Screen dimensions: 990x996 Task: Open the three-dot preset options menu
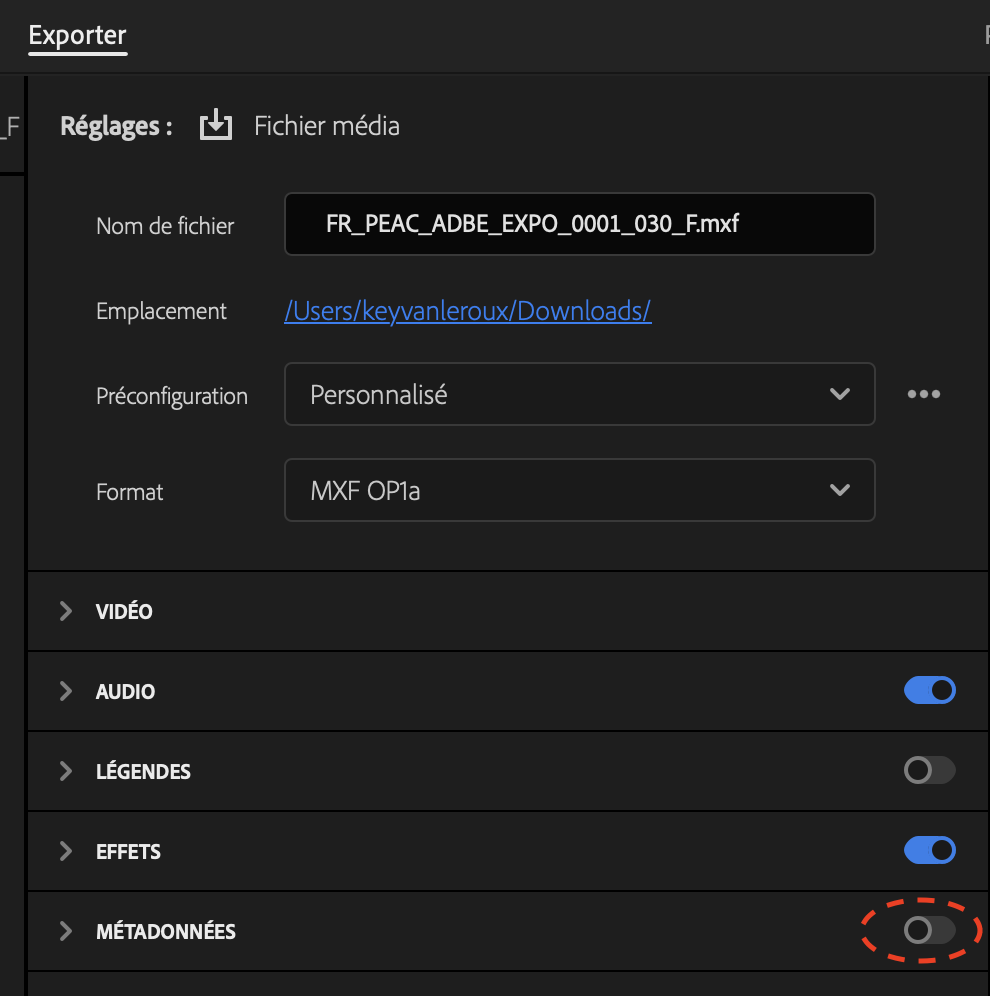(x=923, y=394)
